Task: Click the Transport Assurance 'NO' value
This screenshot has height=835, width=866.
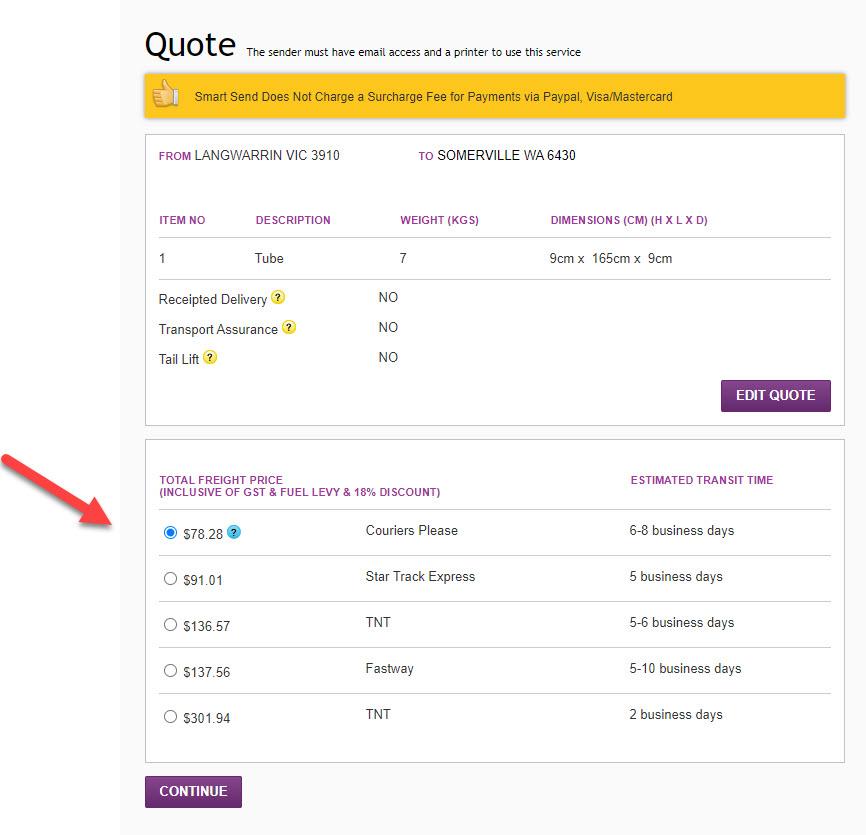Action: tap(388, 327)
